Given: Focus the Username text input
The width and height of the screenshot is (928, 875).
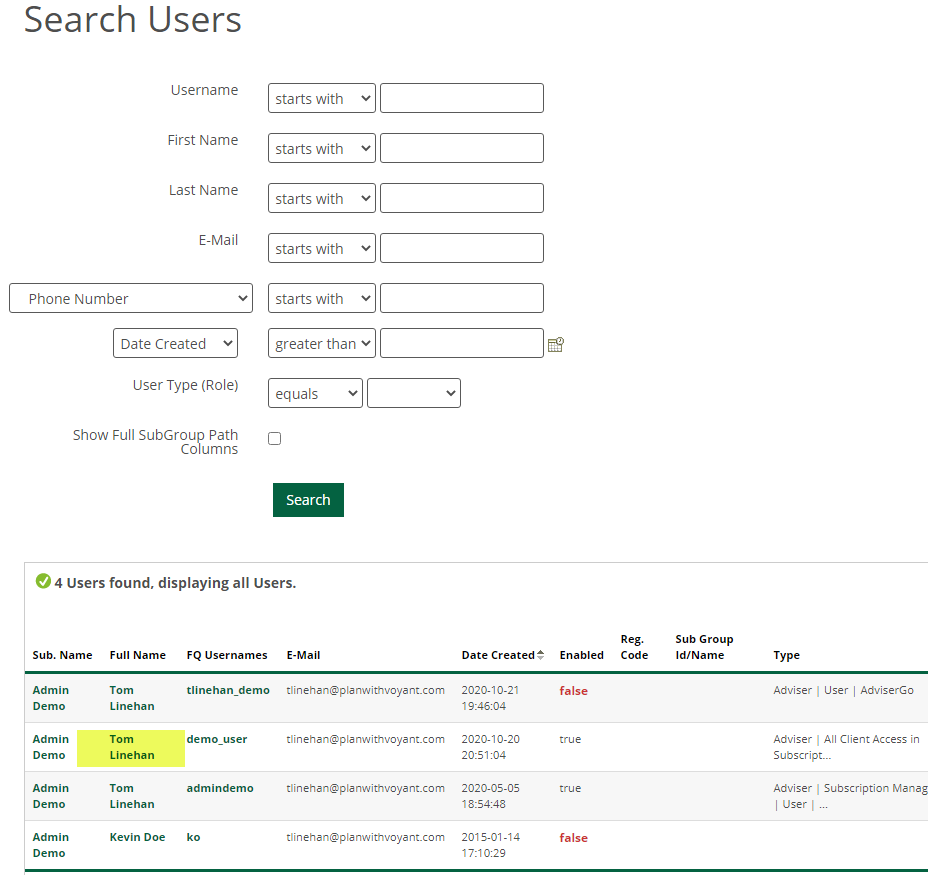Looking at the screenshot, I should pyautogui.click(x=462, y=98).
